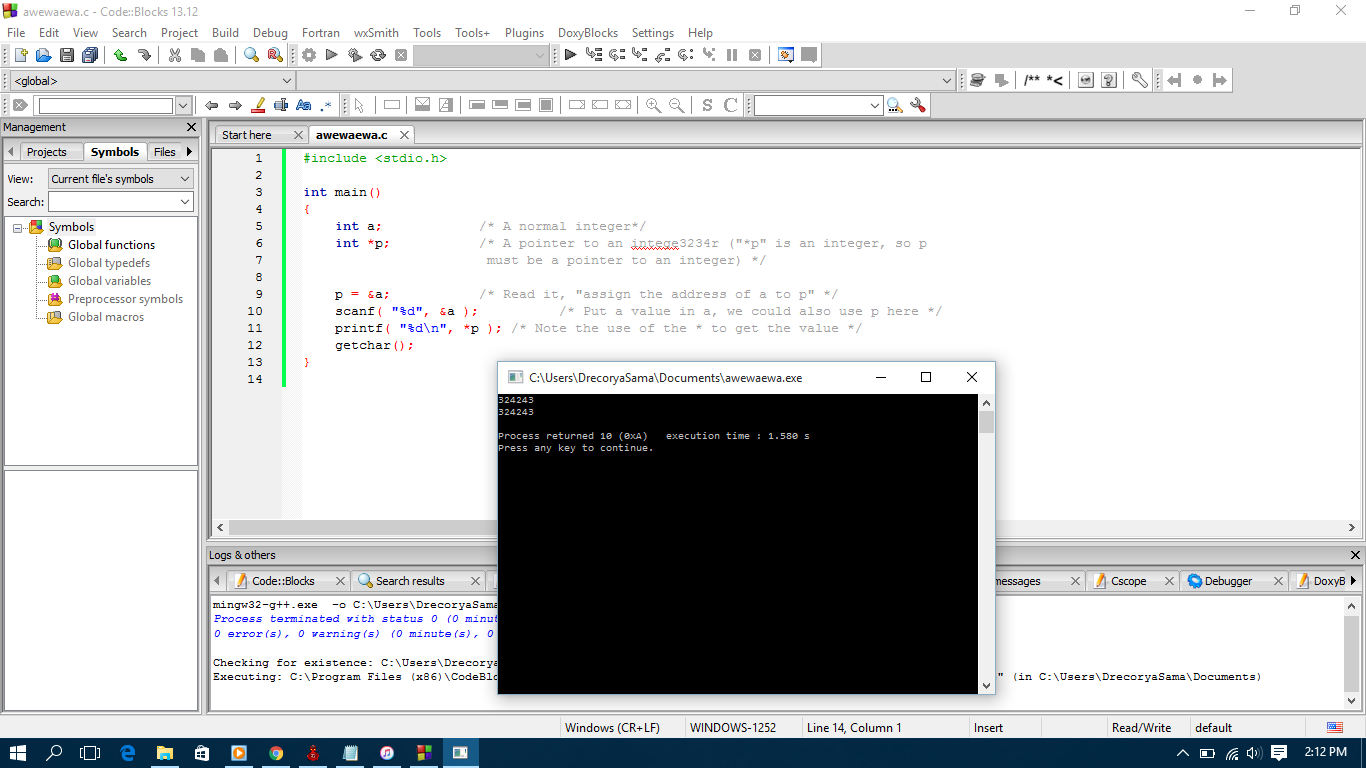Open the incremental search options magnifier icon
Image resolution: width=1366 pixels, height=768 pixels.
point(895,104)
